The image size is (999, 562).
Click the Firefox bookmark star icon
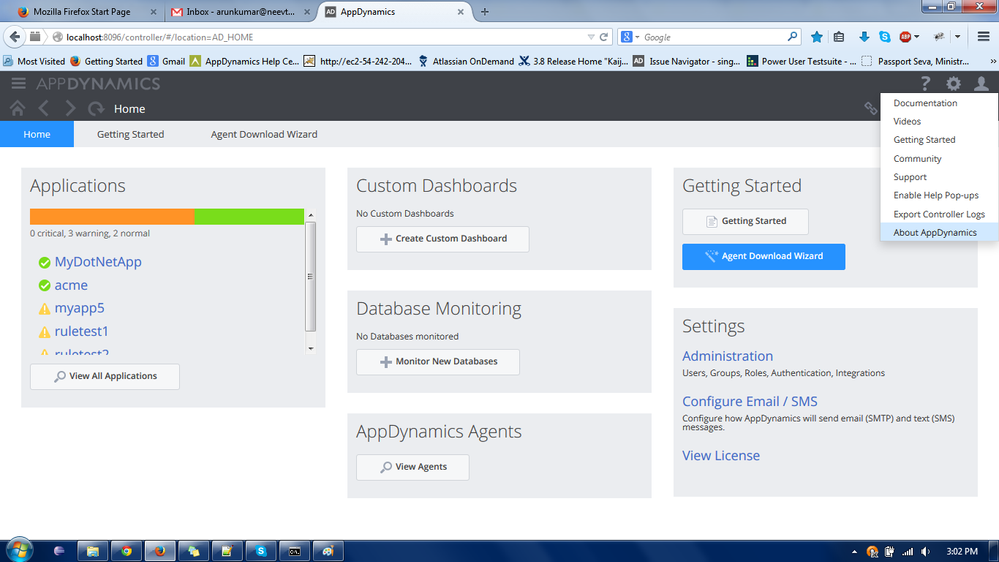click(x=817, y=37)
